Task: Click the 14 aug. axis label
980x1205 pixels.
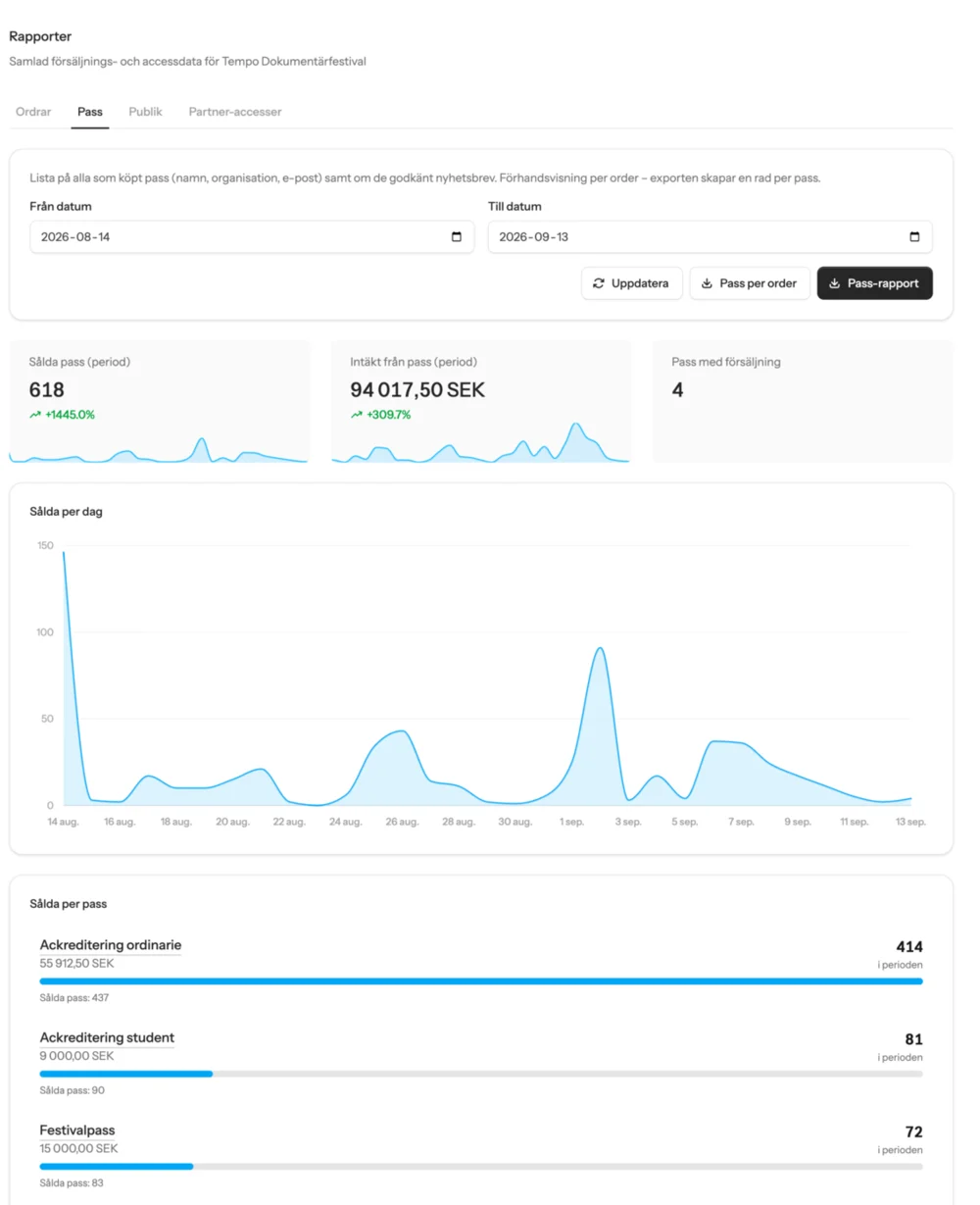Action: pos(64,822)
